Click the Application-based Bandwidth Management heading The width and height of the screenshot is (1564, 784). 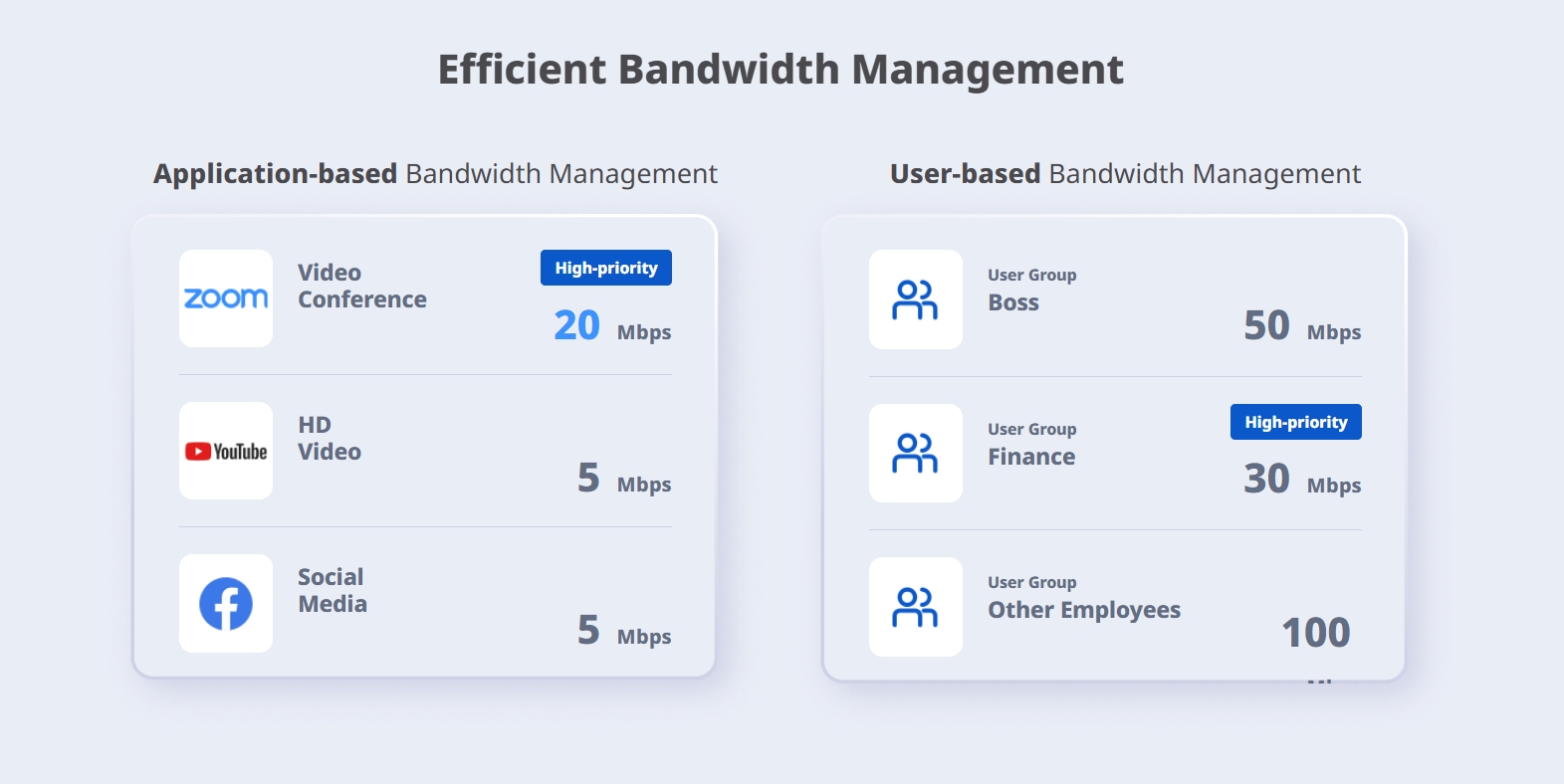pos(435,174)
